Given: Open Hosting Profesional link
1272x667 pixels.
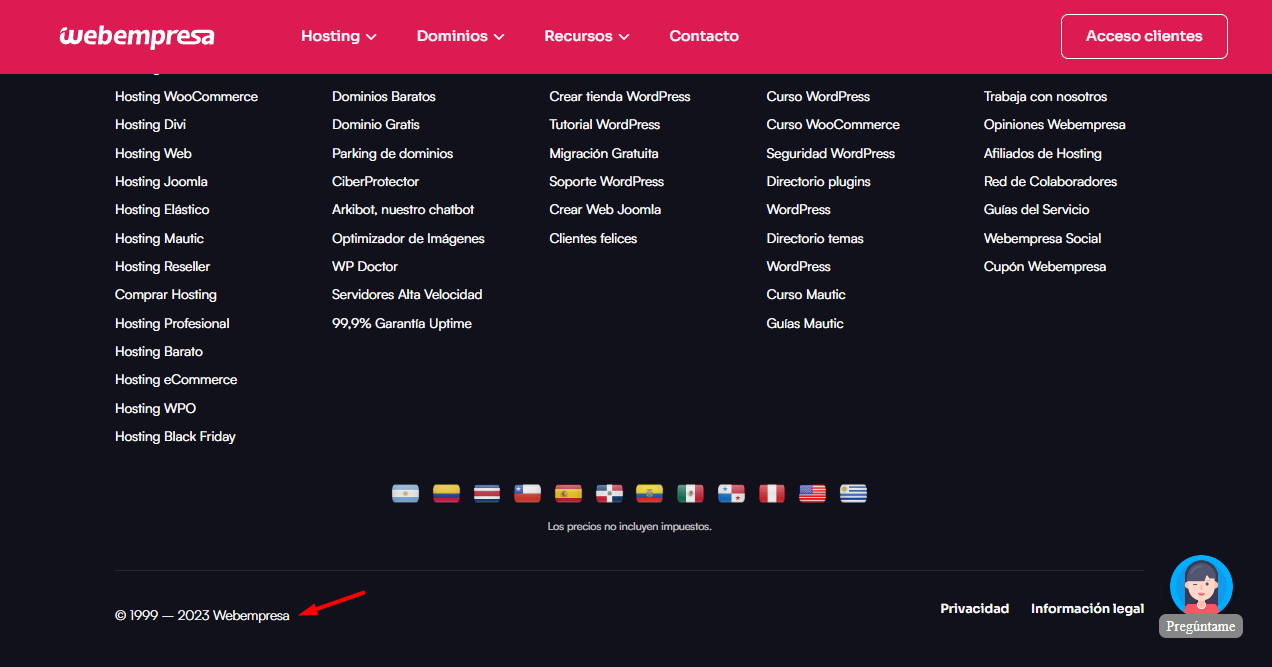Looking at the screenshot, I should [172, 323].
